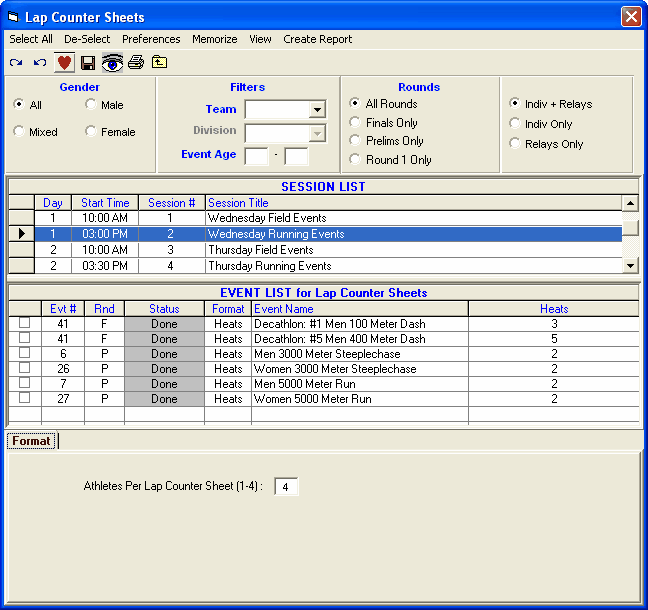This screenshot has height=610, width=648.
Task: Choose Round 1 Only option
Action: (355, 159)
